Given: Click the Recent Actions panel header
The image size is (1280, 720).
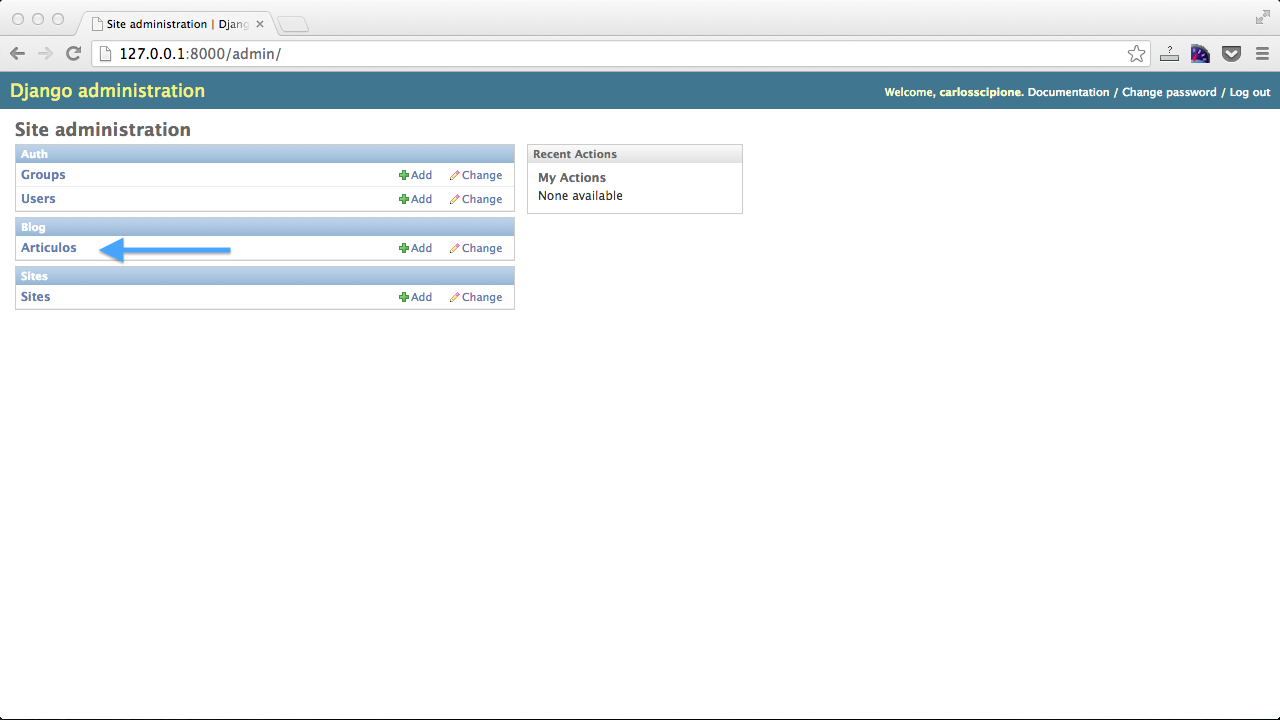Looking at the screenshot, I should (635, 154).
